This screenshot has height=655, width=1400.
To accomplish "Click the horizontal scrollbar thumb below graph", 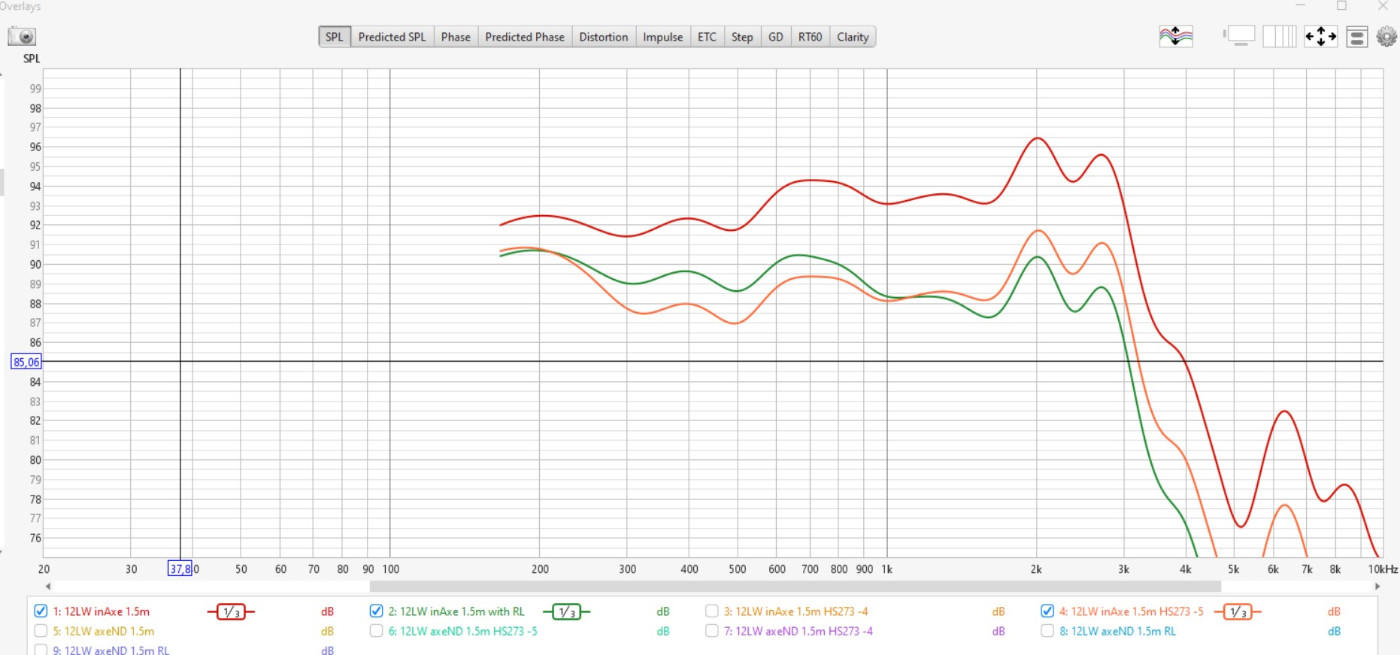I will (x=794, y=587).
